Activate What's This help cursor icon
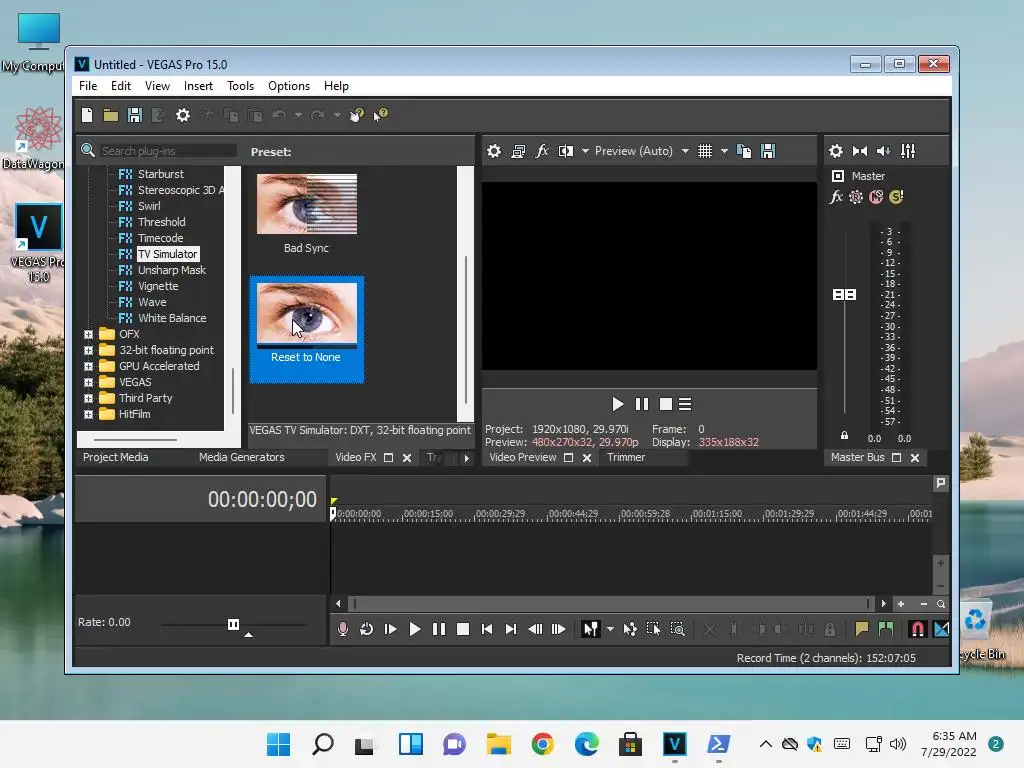The height and width of the screenshot is (768, 1024). click(x=381, y=116)
